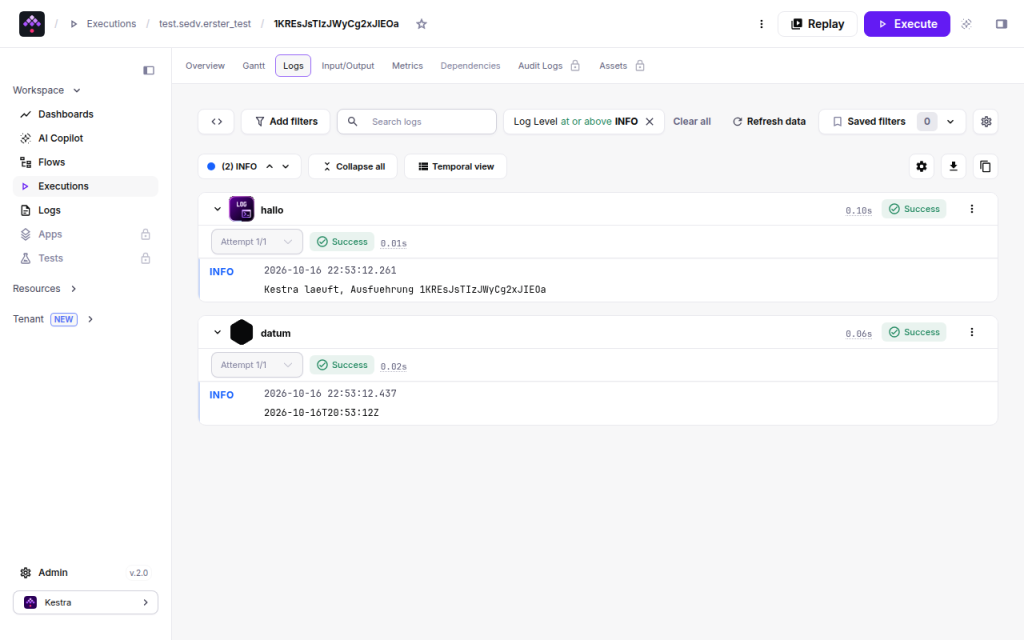
Task: Open the hallo Attempt 1/1 dropdown
Action: pyautogui.click(x=257, y=242)
